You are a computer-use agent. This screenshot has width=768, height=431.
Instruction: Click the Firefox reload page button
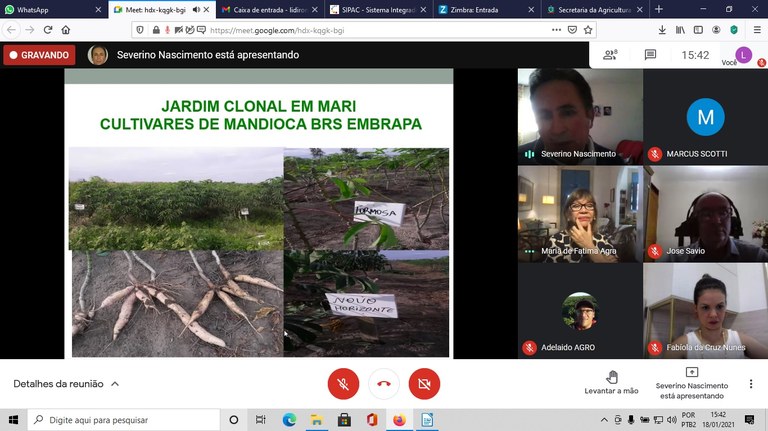(47, 30)
